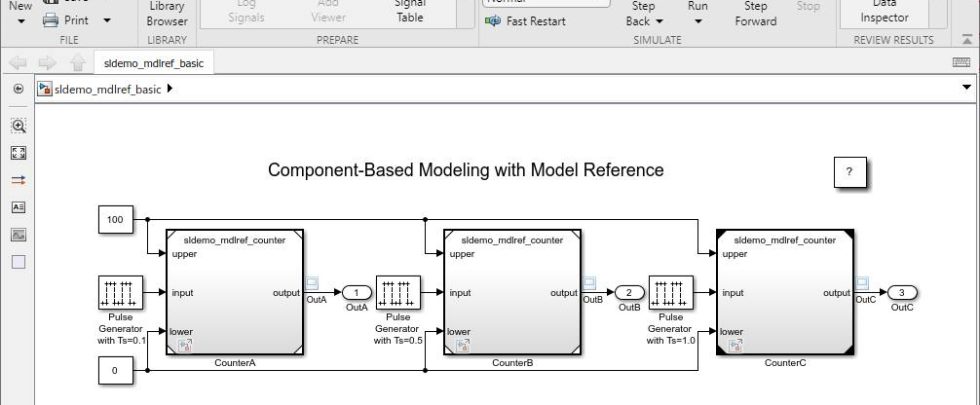The height and width of the screenshot is (405, 980).
Task: Select the Constant block with value 0
Action: (116, 370)
